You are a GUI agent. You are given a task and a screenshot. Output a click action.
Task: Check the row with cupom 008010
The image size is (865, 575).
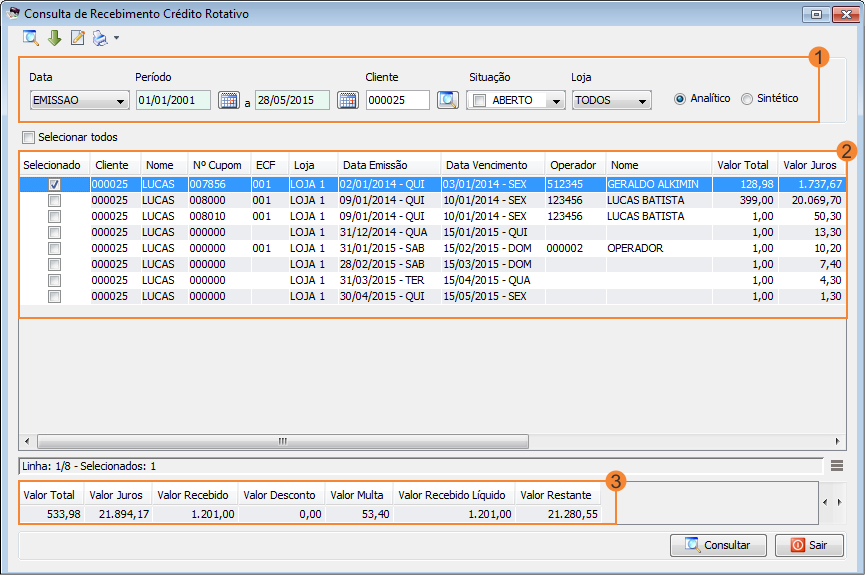click(x=54, y=216)
